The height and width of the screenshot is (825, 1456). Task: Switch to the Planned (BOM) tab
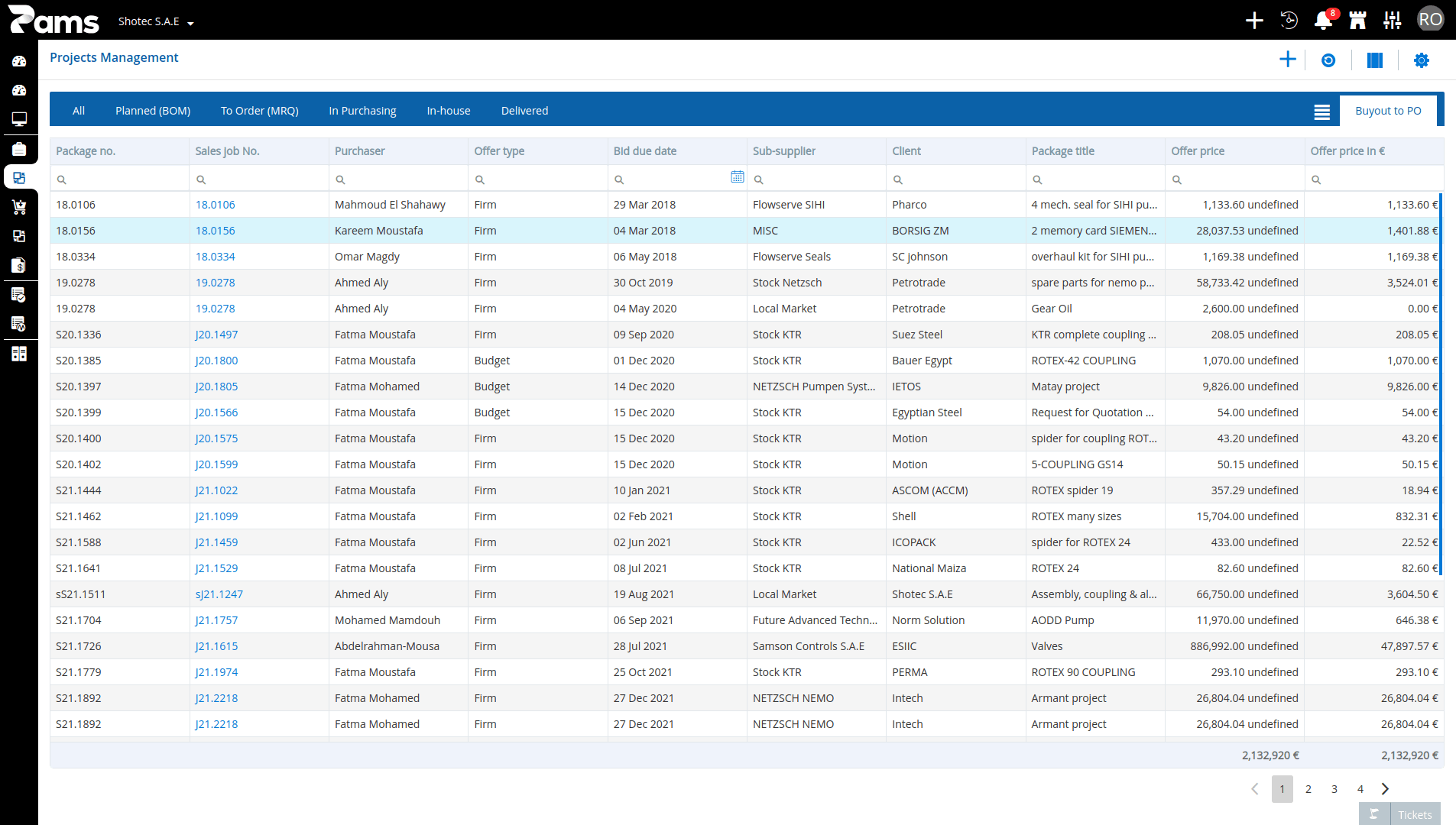[x=153, y=111]
